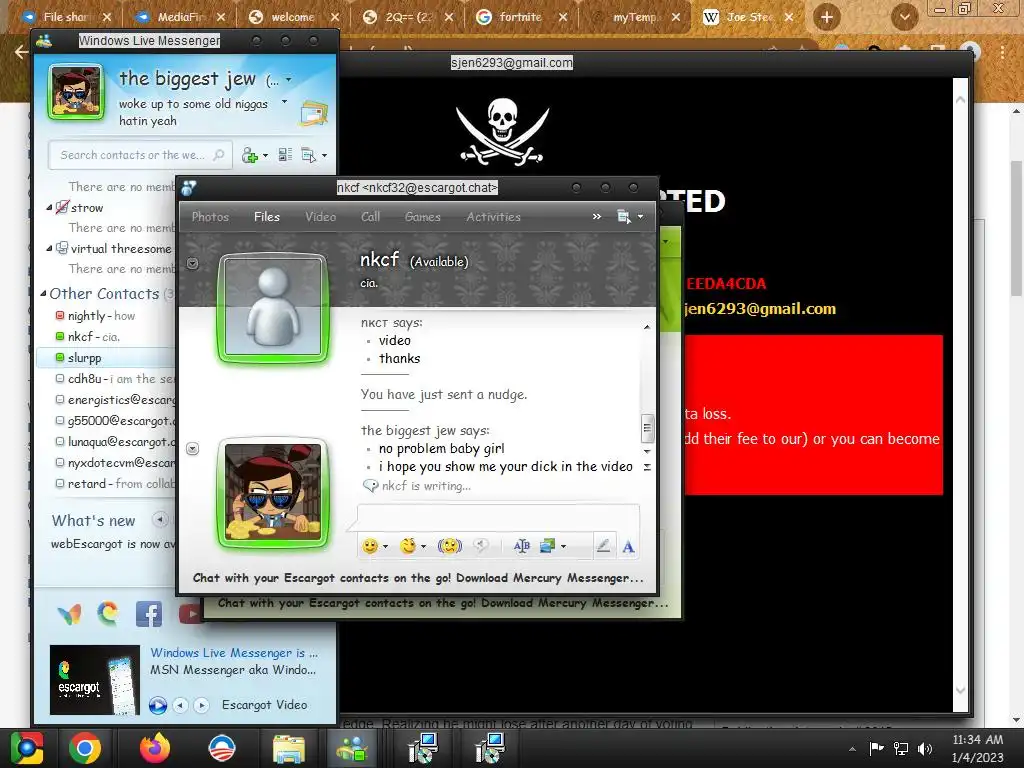Expand the emoticon picker dropdown arrow

tap(385, 547)
